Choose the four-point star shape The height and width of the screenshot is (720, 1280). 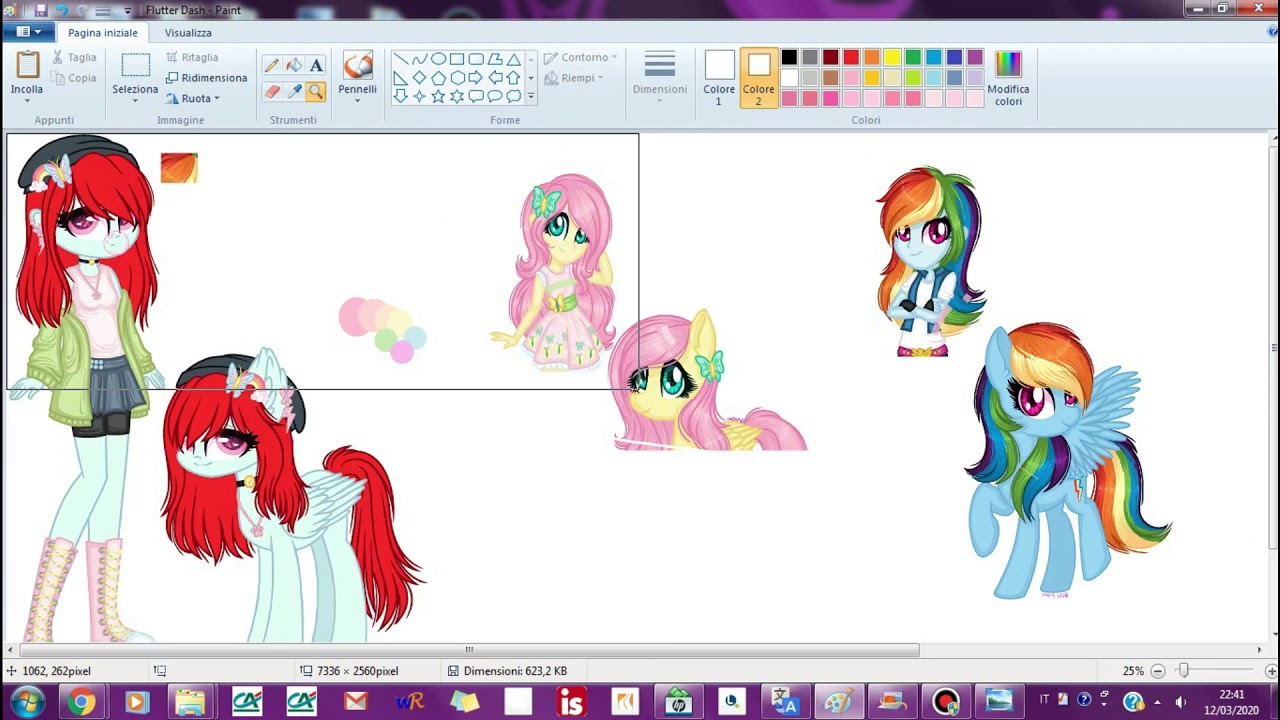[419, 97]
